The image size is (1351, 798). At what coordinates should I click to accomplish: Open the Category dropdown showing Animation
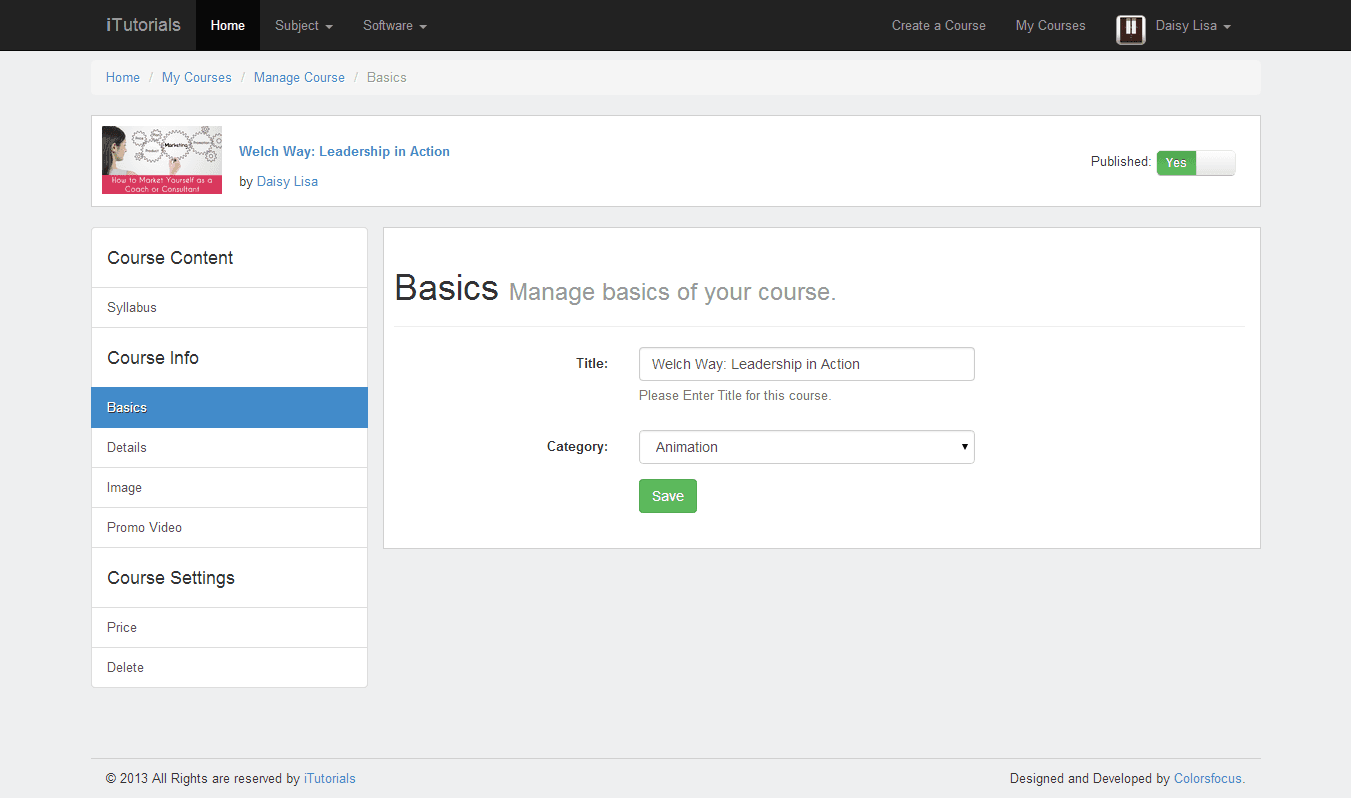pyautogui.click(x=806, y=447)
